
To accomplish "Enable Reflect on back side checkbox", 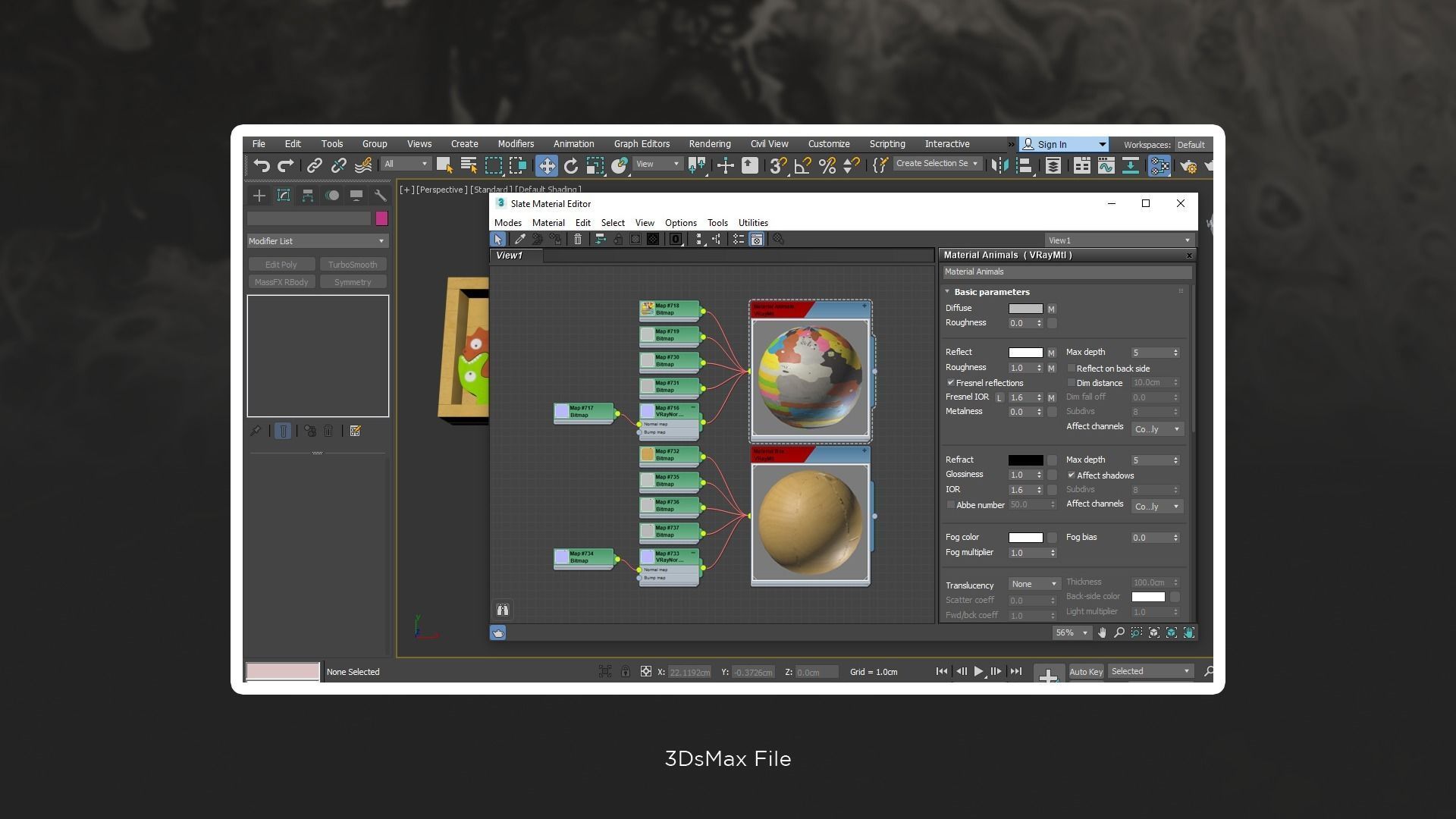I will click(x=1072, y=369).
